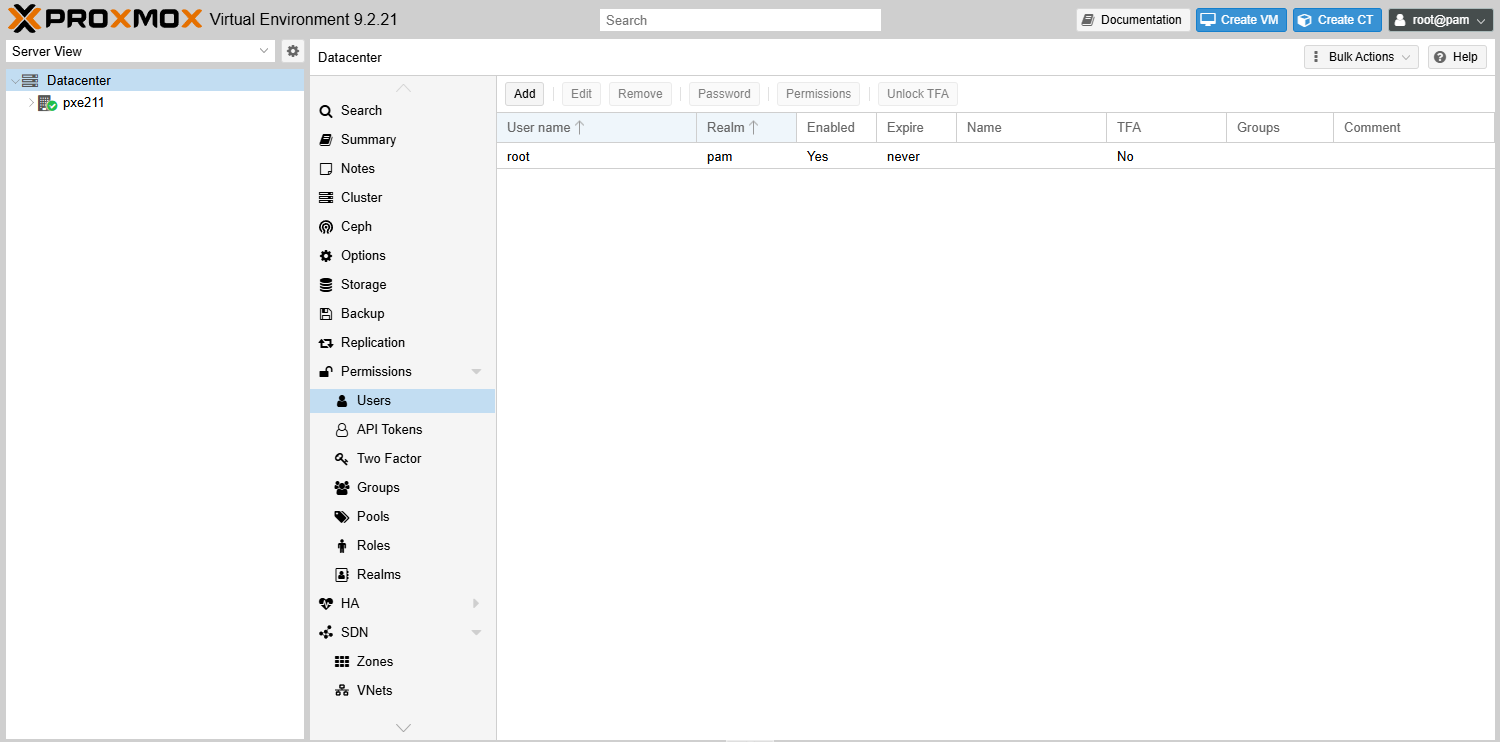Viewport: 1500px width, 742px height.
Task: Open Options via its gear icon
Action: point(326,256)
